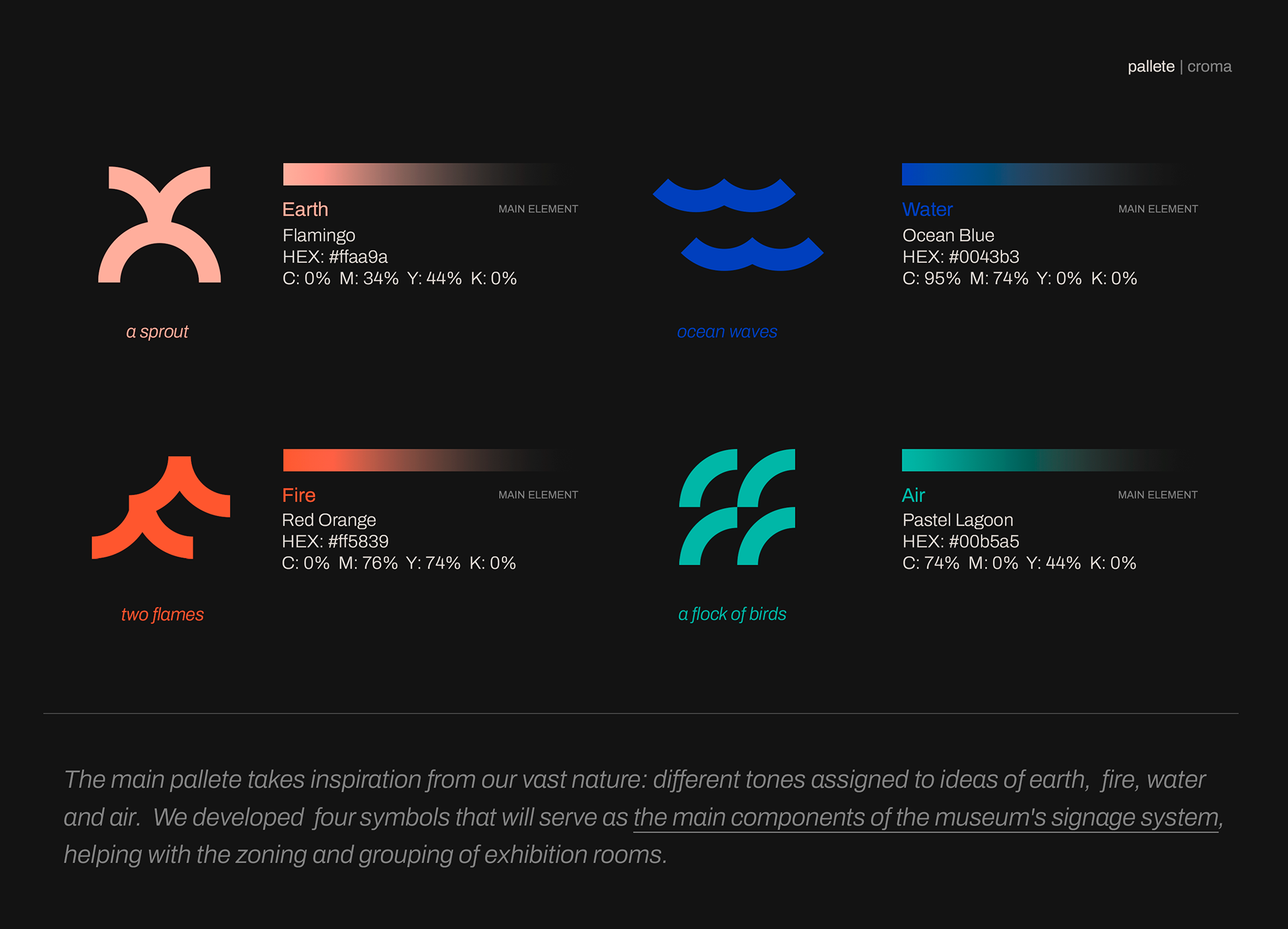The width and height of the screenshot is (1288, 929).
Task: Click the Fire heading text
Action: click(x=299, y=495)
